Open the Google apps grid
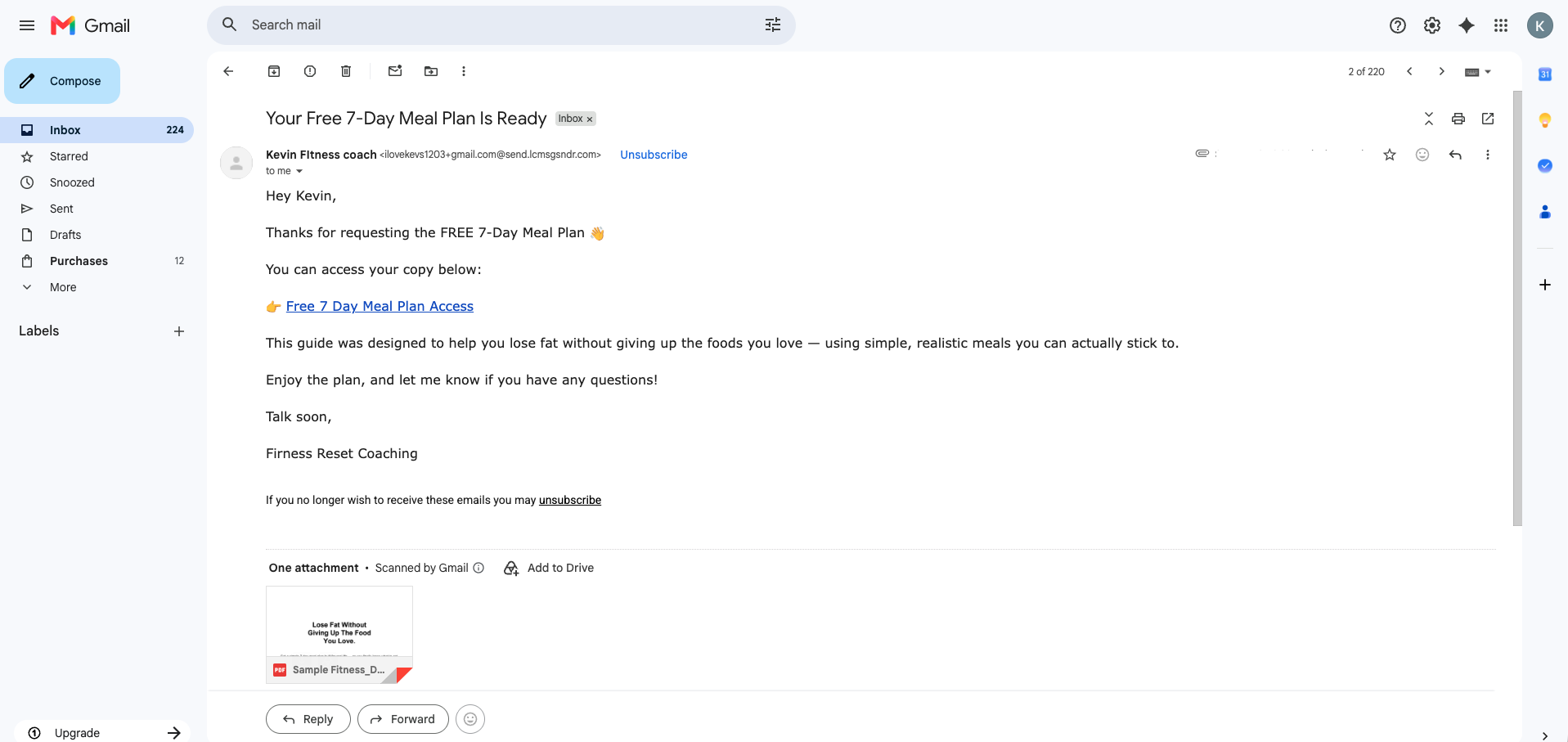1568x742 pixels. coord(1501,25)
